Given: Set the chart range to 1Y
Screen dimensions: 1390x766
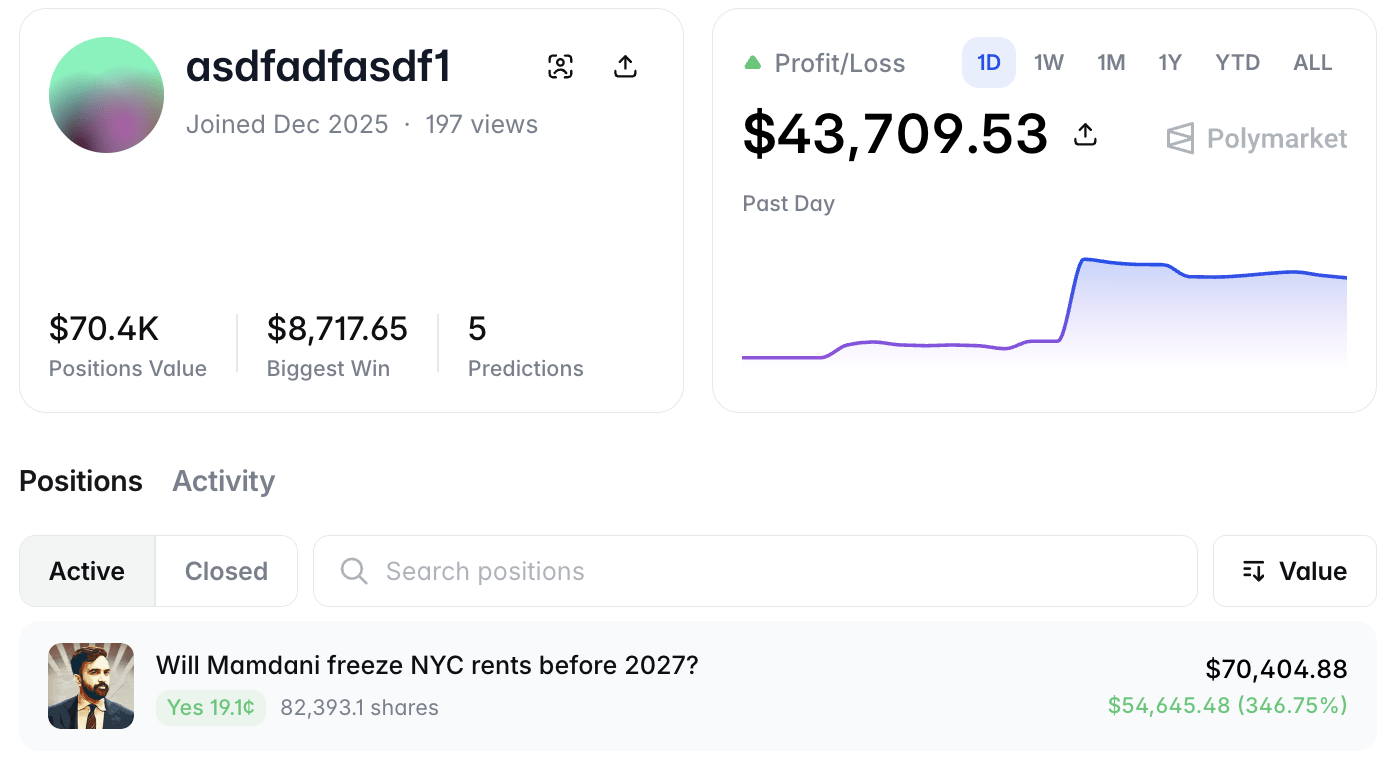Looking at the screenshot, I should (x=1170, y=63).
